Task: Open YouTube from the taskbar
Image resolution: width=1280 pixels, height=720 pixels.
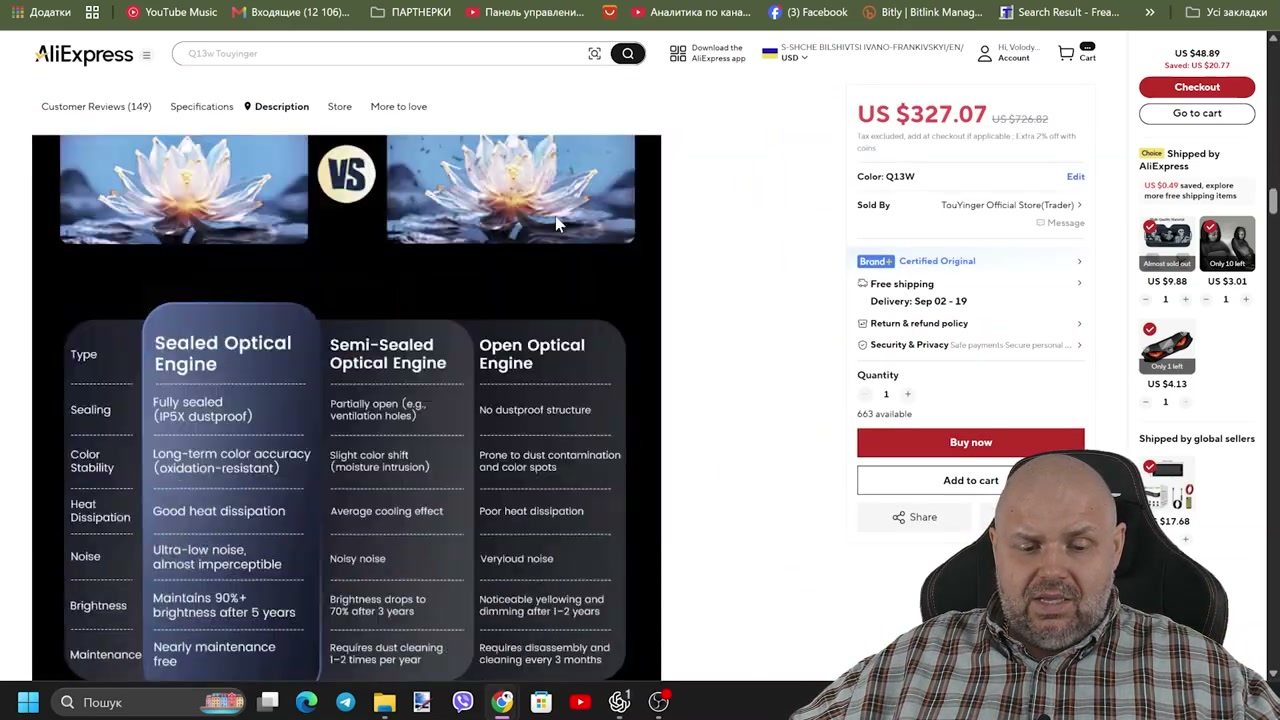Action: [580, 702]
